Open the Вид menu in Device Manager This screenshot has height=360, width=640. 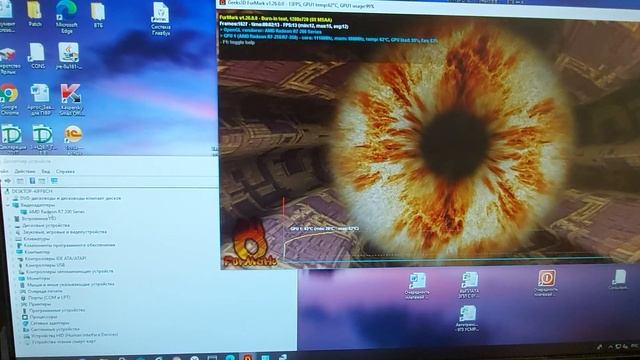tap(46, 171)
